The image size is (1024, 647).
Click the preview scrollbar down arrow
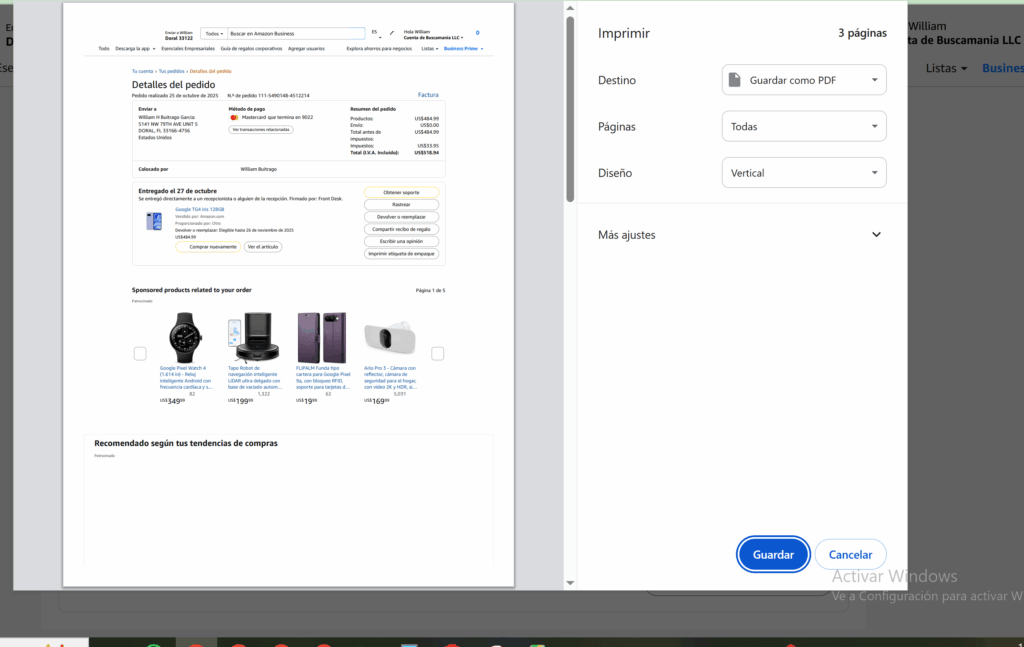(570, 583)
